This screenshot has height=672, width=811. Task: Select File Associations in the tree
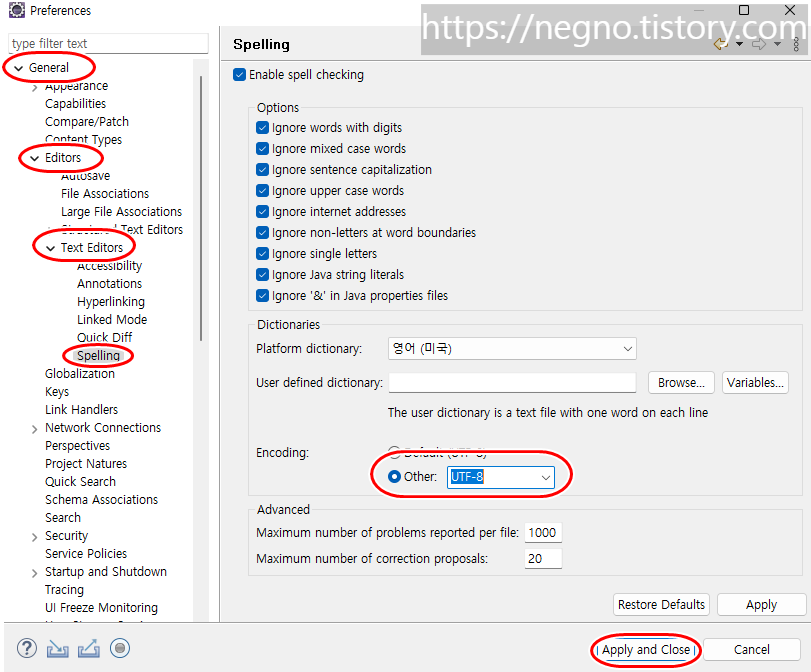click(105, 193)
